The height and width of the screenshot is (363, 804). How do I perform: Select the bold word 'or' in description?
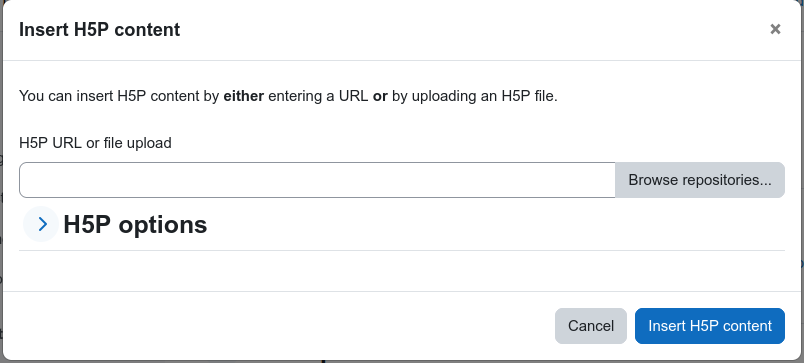click(x=380, y=96)
